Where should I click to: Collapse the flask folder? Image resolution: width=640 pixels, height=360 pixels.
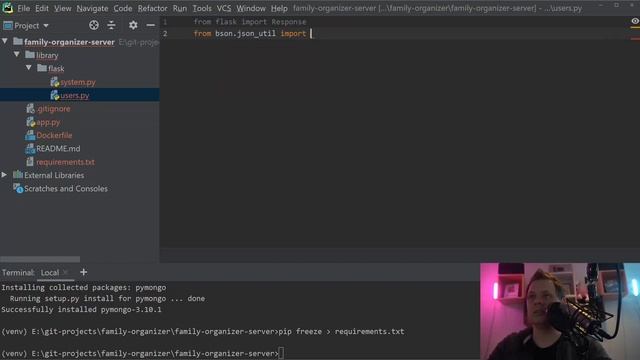click(29, 68)
